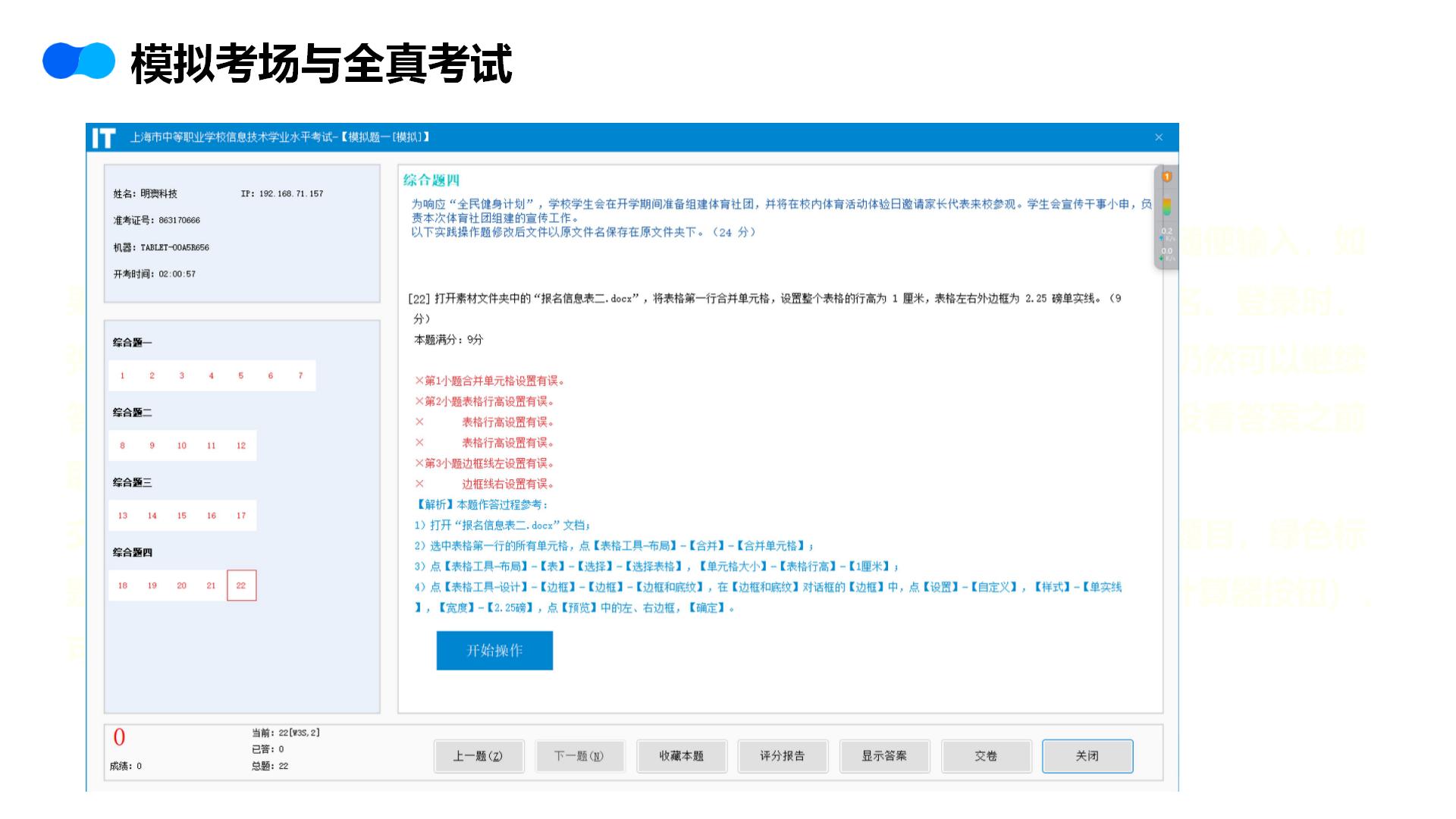Submit the exam with 交卷

[x=986, y=756]
